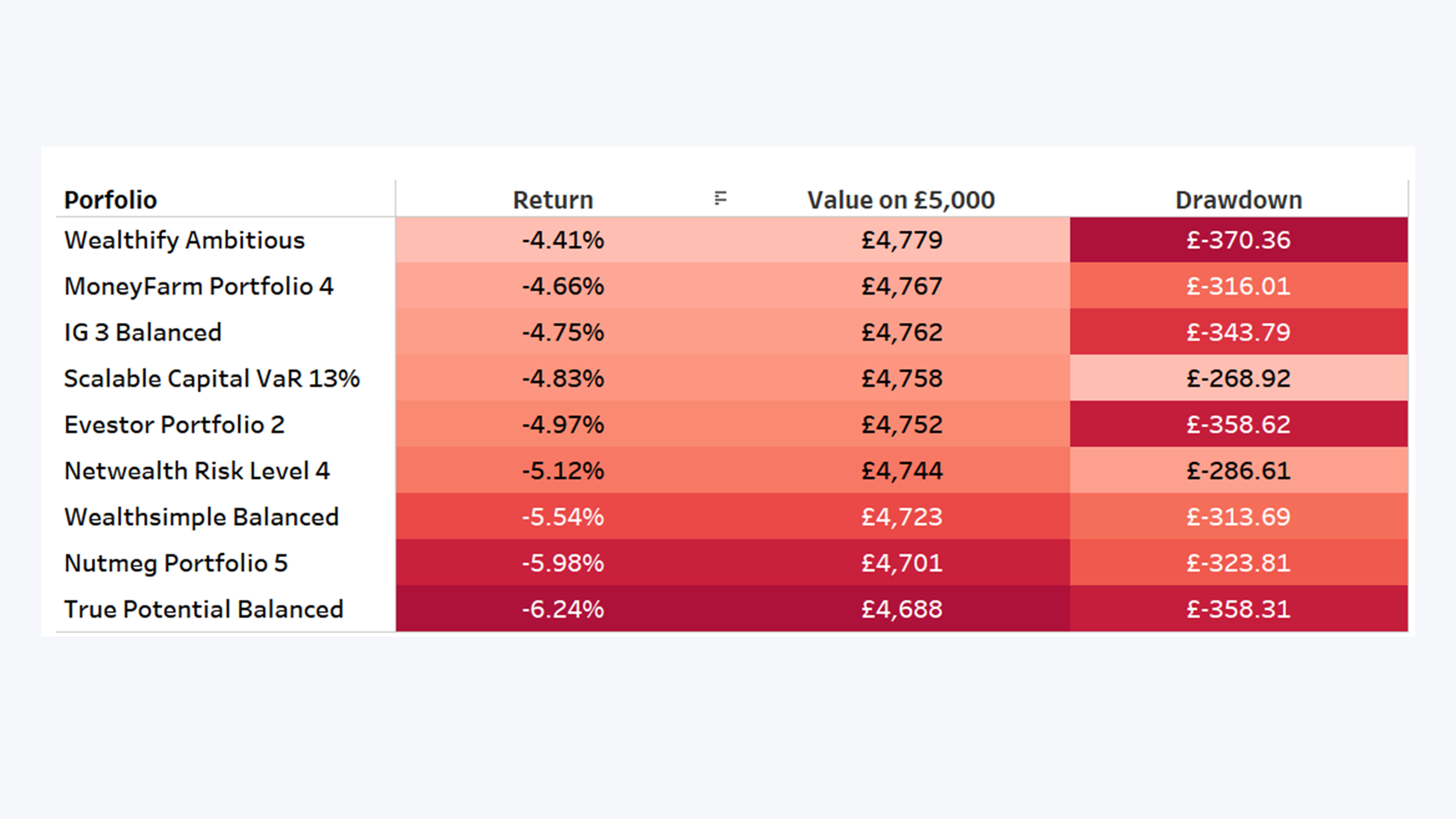This screenshot has width=1456, height=819.
Task: Click the -5.54% return cell
Action: click(x=563, y=516)
